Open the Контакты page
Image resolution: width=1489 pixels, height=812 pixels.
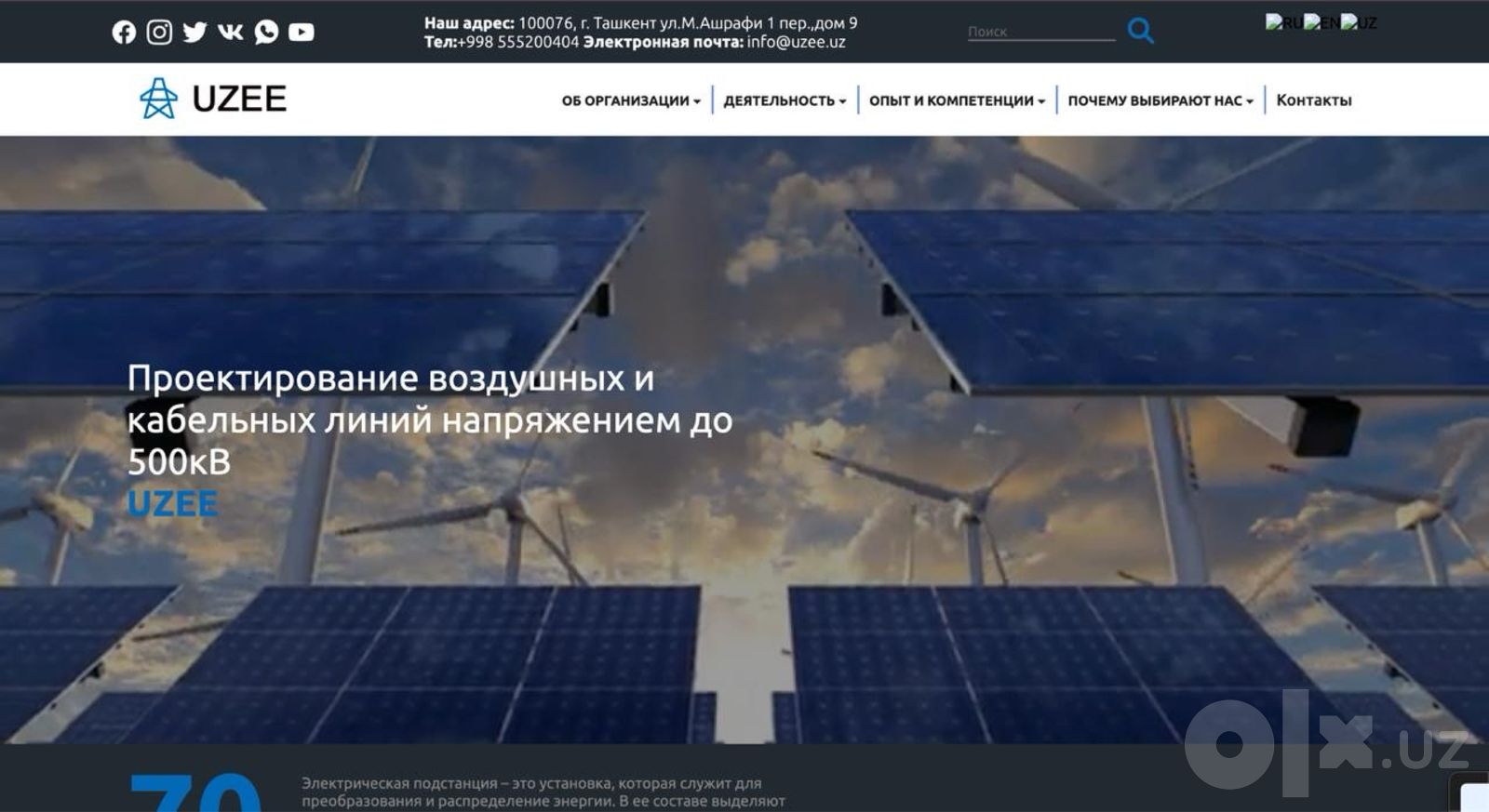1313,100
